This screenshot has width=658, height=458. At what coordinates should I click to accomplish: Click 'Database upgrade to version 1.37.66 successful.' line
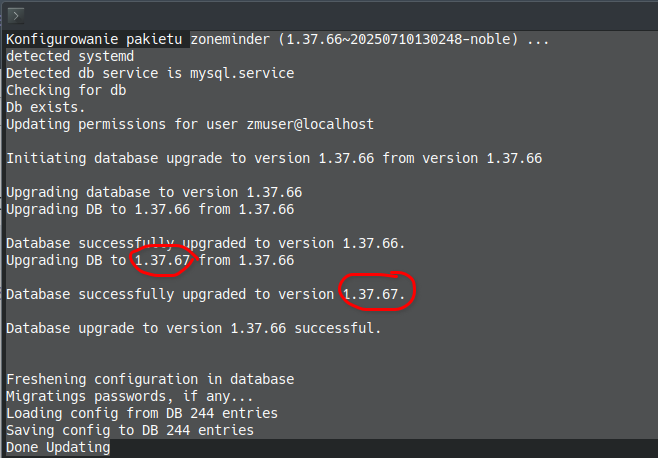pyautogui.click(x=193, y=328)
